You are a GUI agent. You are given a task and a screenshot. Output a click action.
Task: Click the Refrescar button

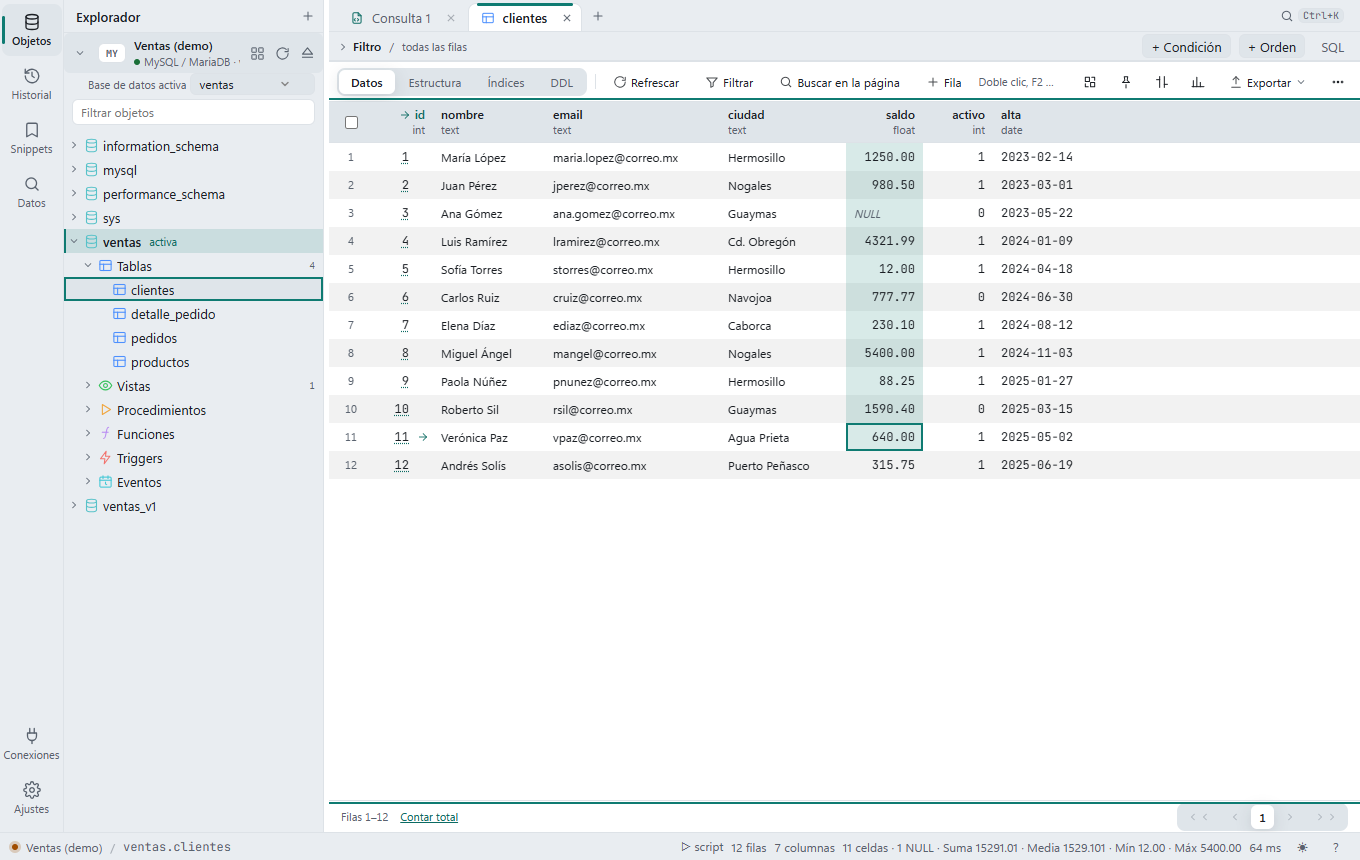(646, 82)
